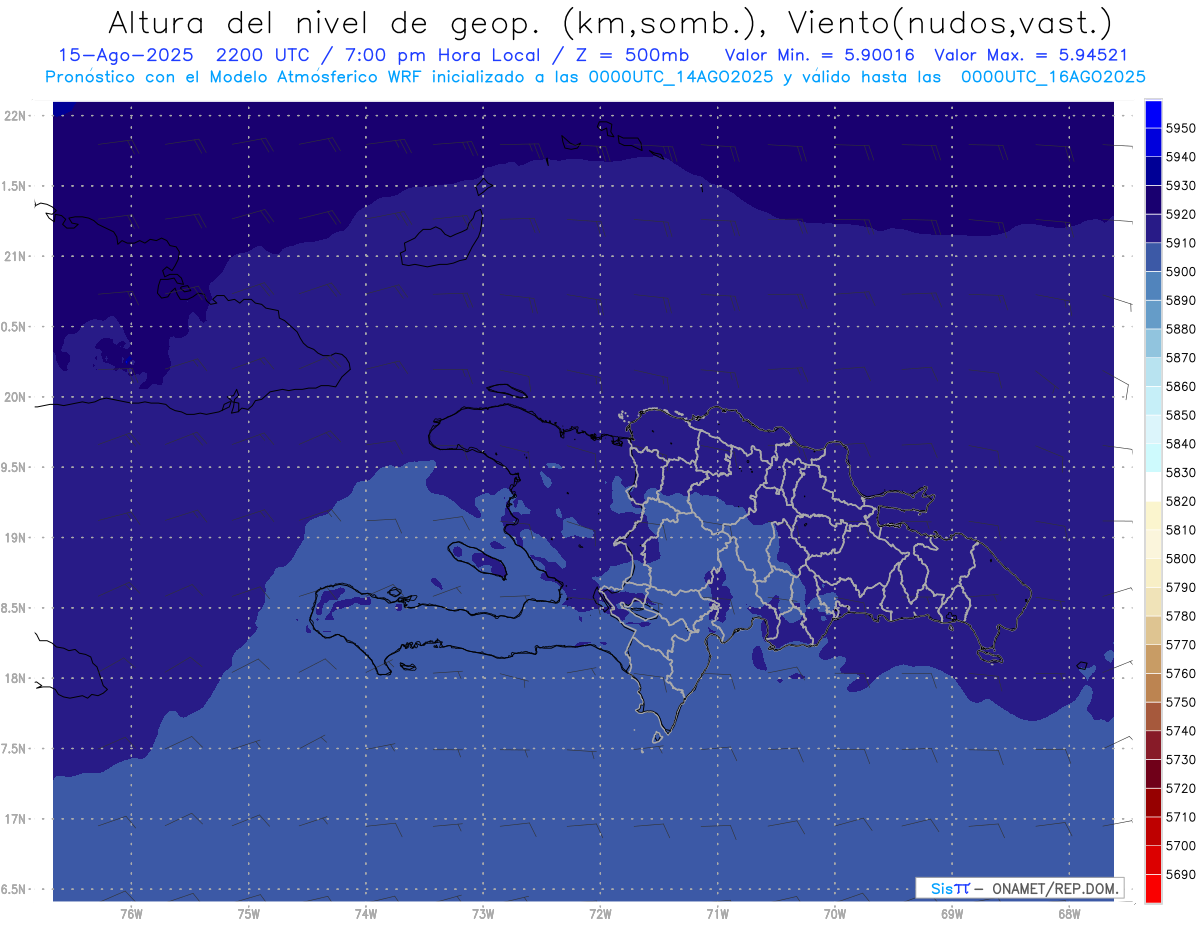This screenshot has height=927, width=1200.
Task: Click the 'SisTT - ONAMET/REP.DOM.' credit label
Action: [x=1020, y=888]
